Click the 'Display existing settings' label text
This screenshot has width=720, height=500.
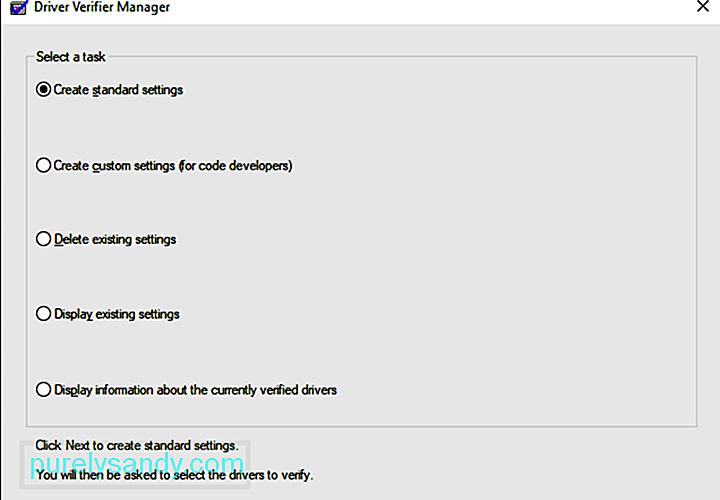[x=117, y=315]
